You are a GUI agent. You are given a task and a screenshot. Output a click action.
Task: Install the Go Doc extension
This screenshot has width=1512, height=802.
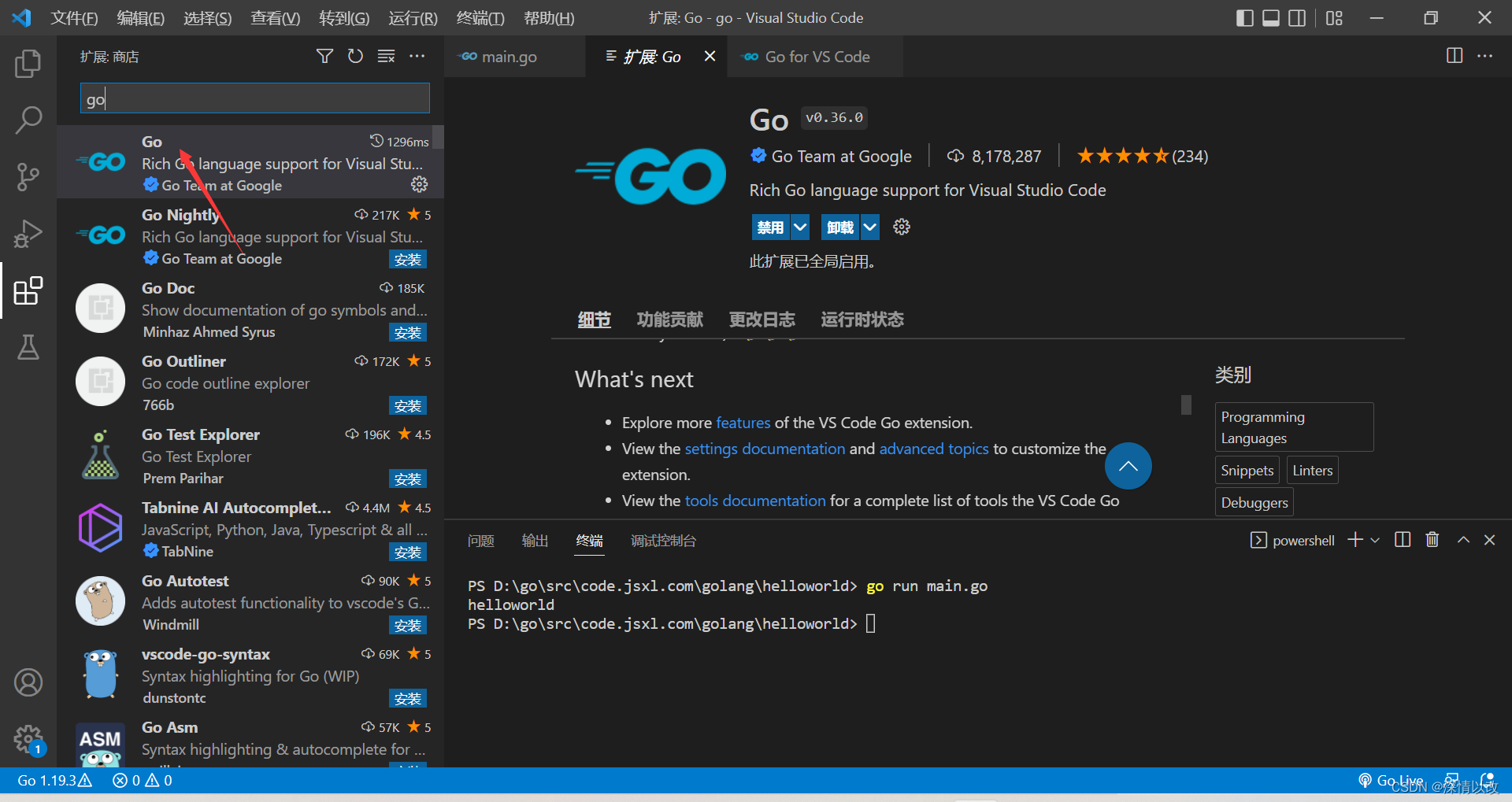point(408,332)
